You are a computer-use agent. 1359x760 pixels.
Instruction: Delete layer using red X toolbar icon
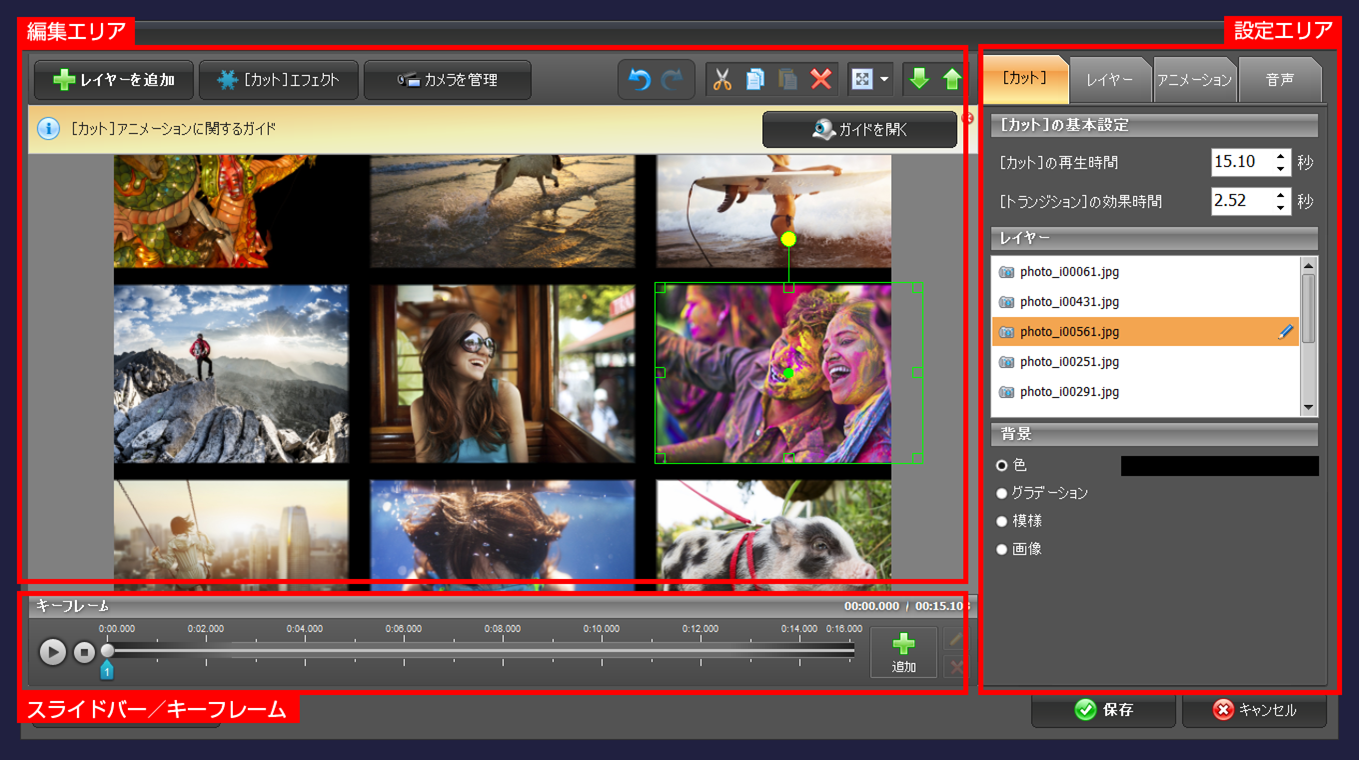[x=821, y=80]
